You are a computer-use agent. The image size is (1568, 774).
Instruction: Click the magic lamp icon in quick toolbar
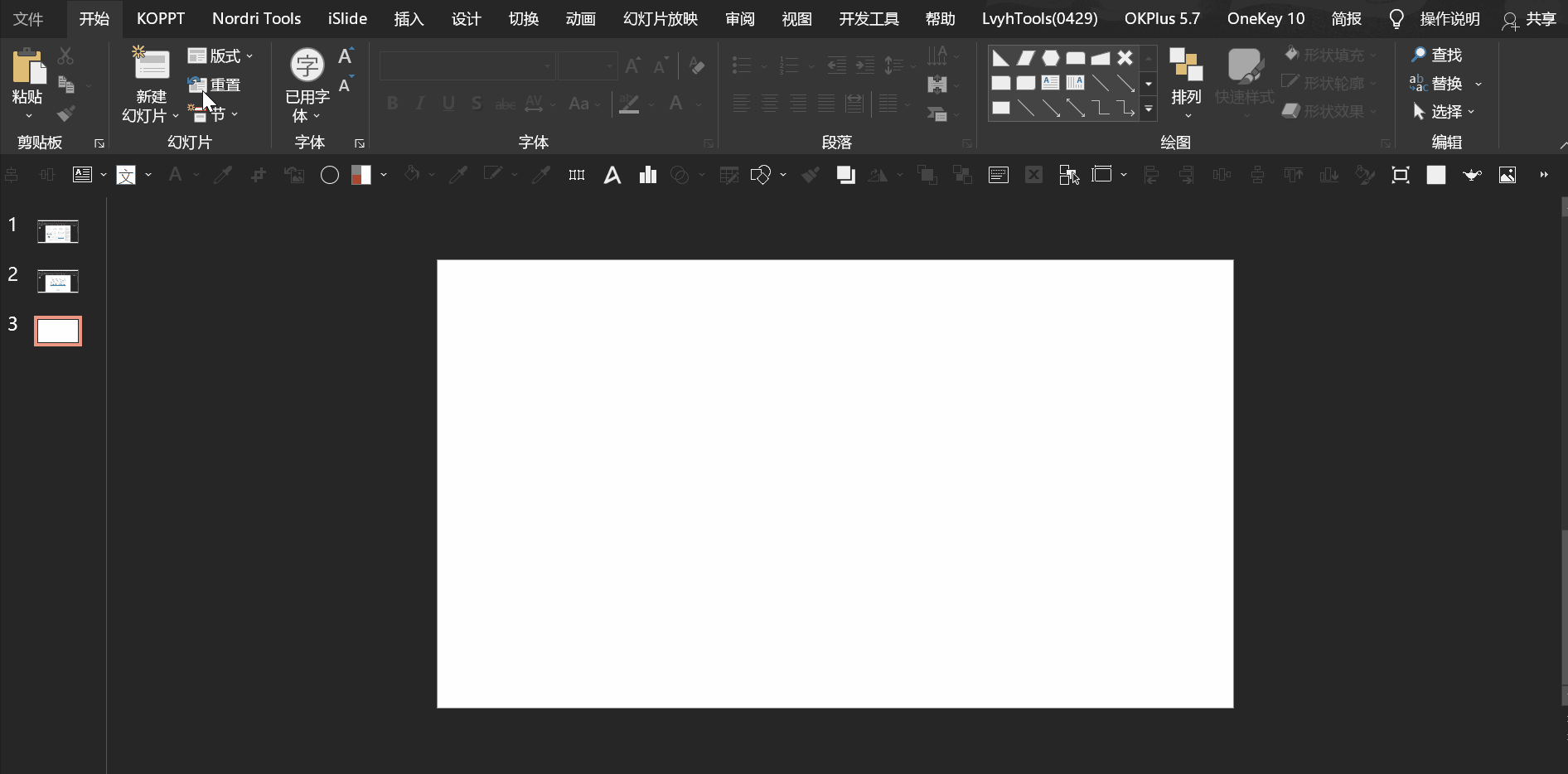[x=1472, y=175]
